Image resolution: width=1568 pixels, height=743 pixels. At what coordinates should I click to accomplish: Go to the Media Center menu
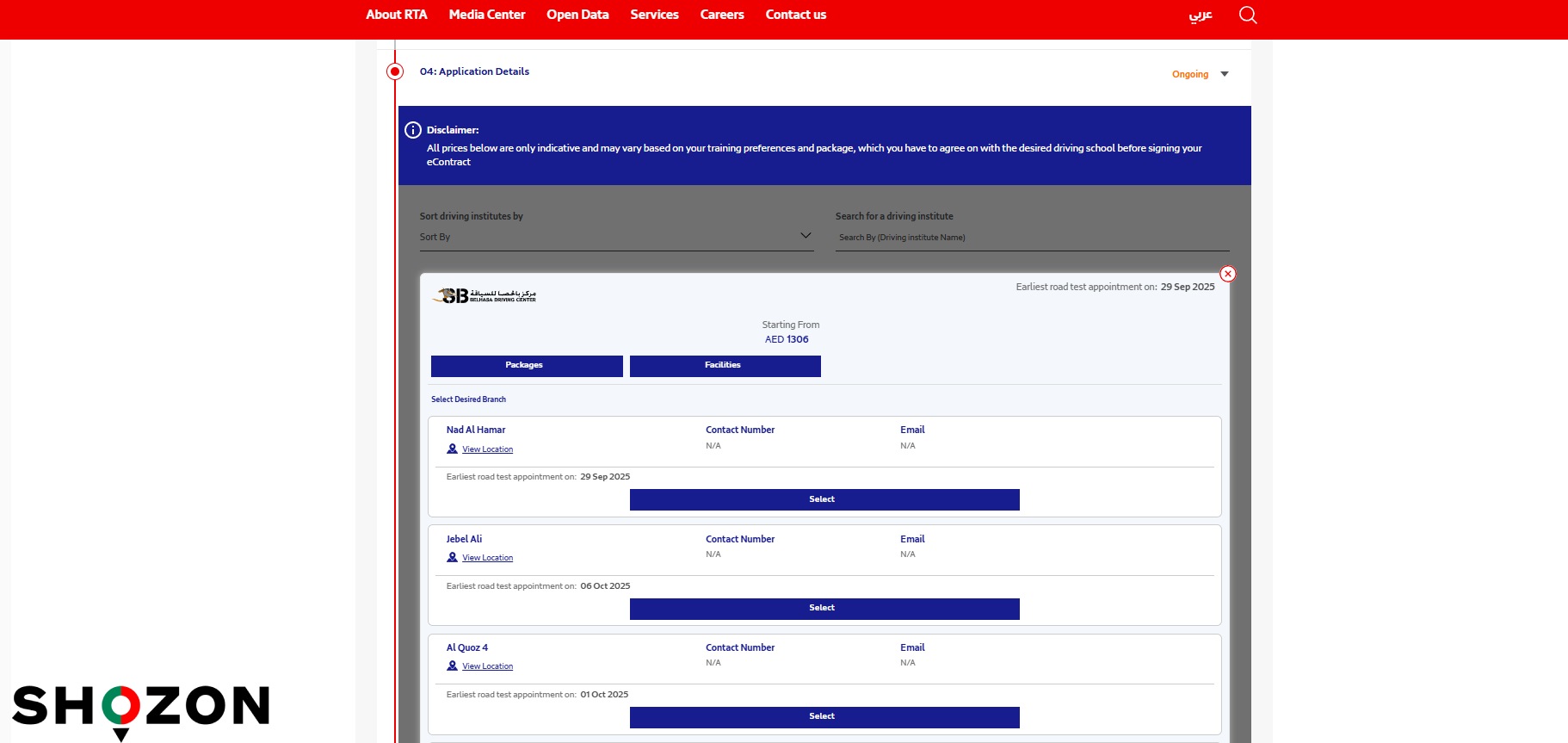[x=486, y=15]
